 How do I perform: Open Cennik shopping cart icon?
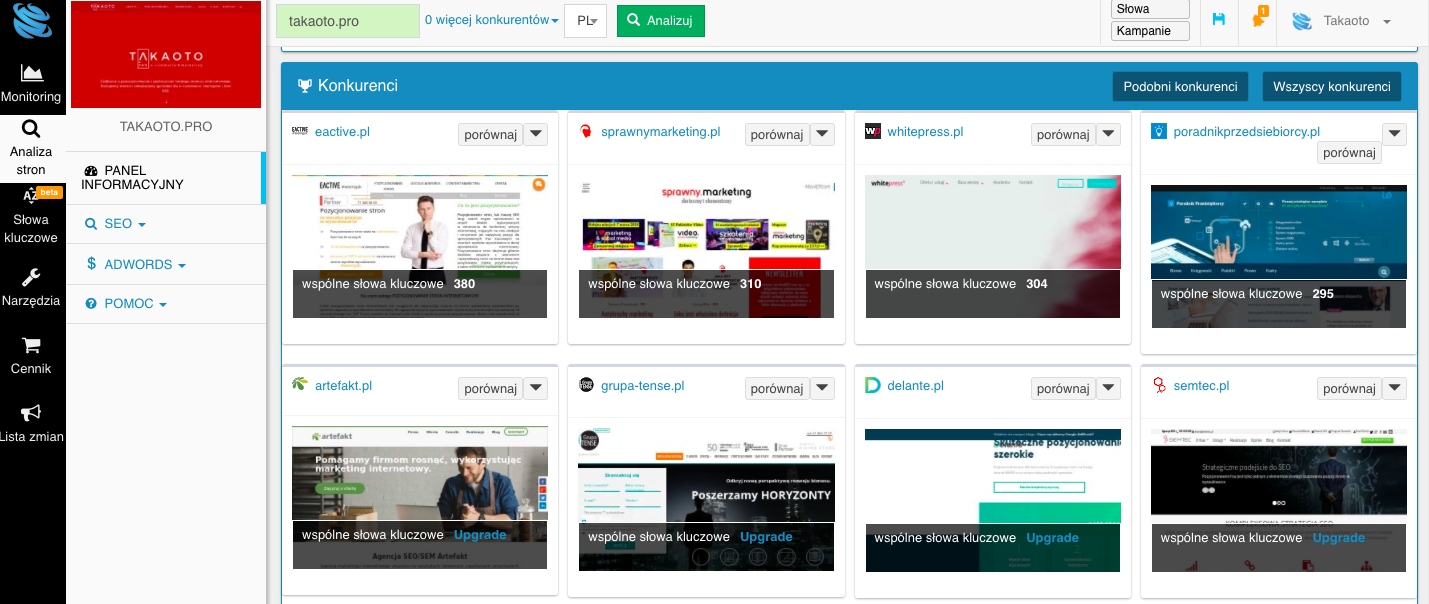click(31, 345)
